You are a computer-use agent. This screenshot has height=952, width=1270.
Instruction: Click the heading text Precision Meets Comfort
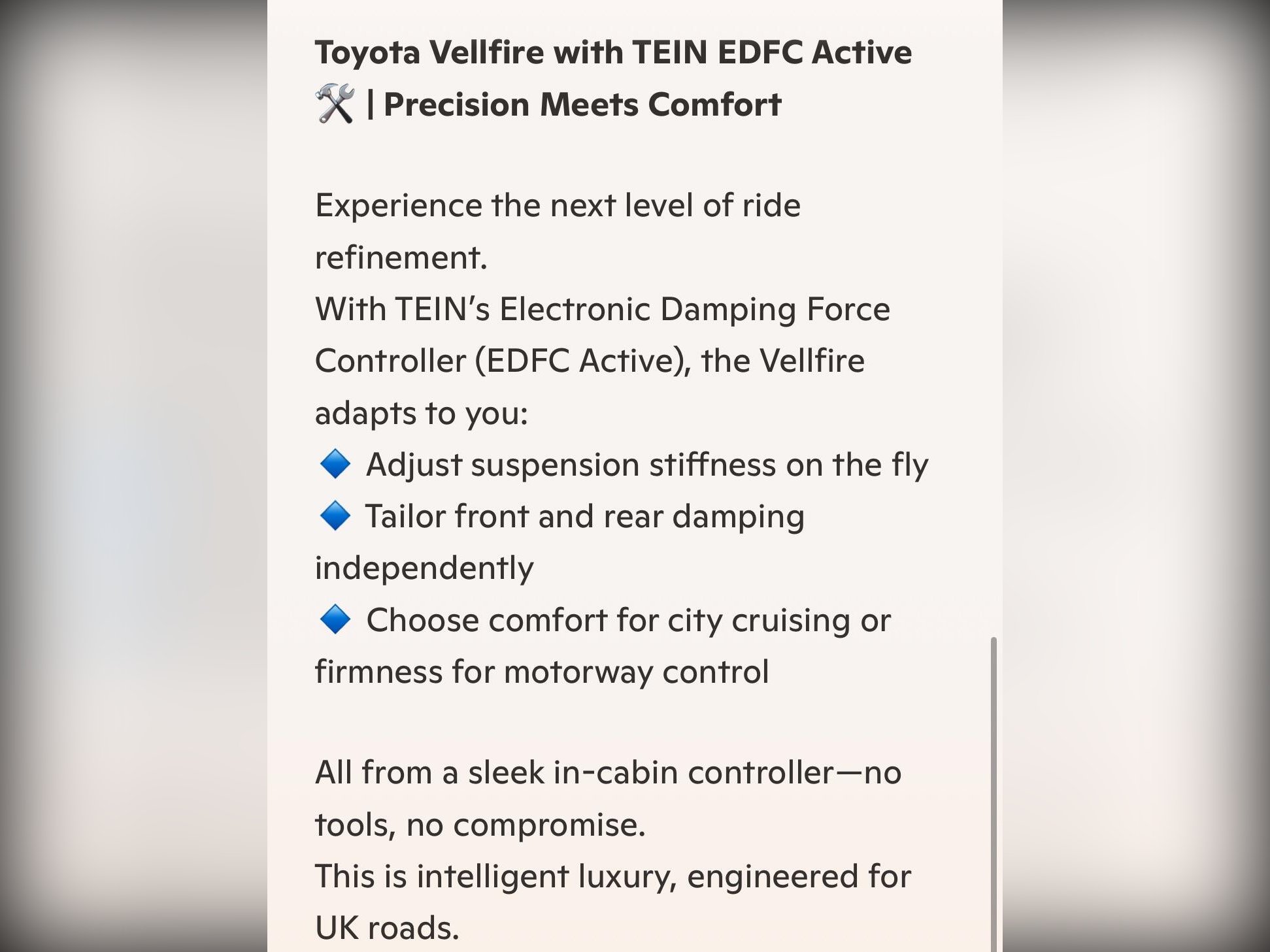coord(582,105)
